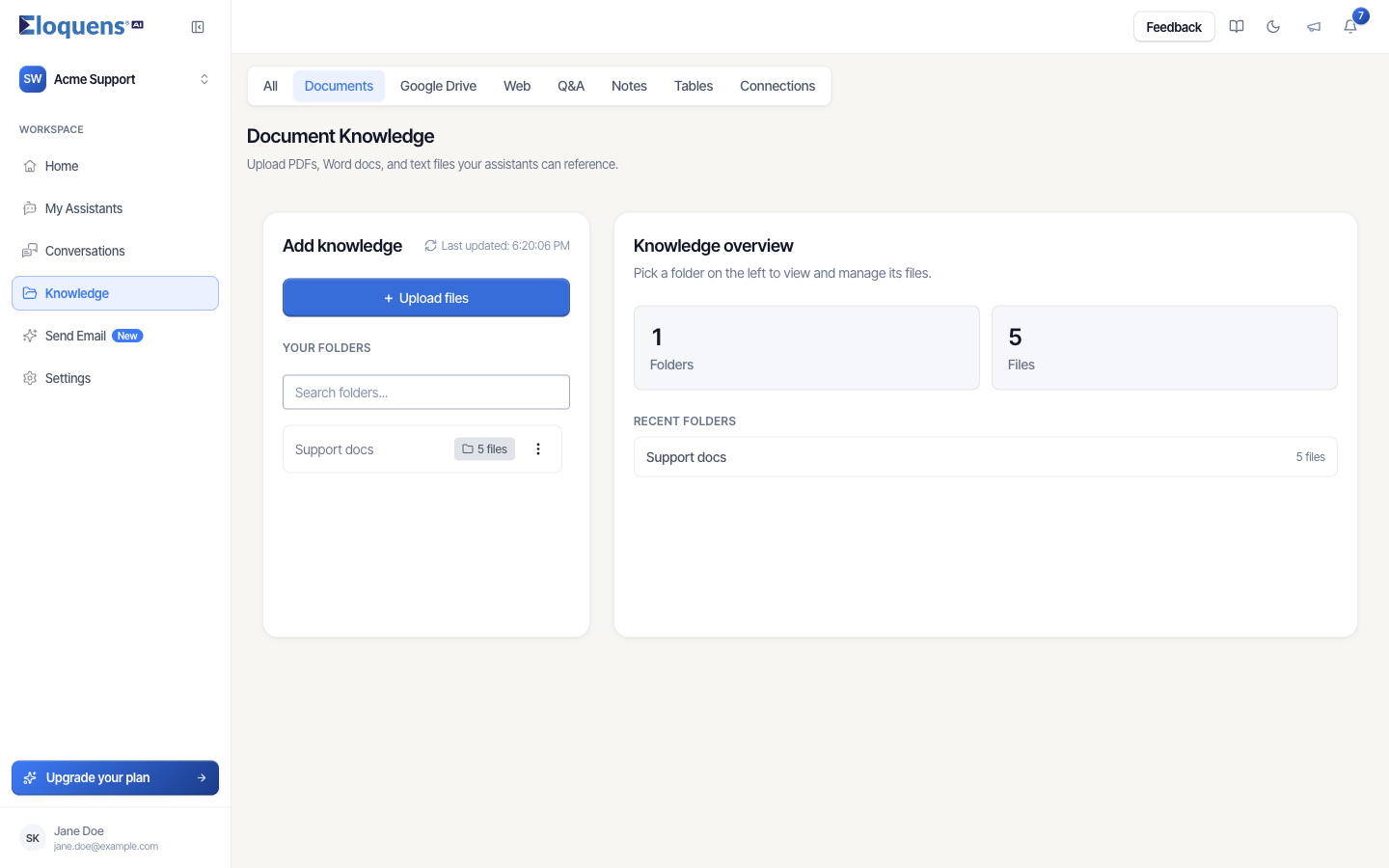Select Knowledge in the sidebar
The height and width of the screenshot is (868, 1389).
[115, 293]
